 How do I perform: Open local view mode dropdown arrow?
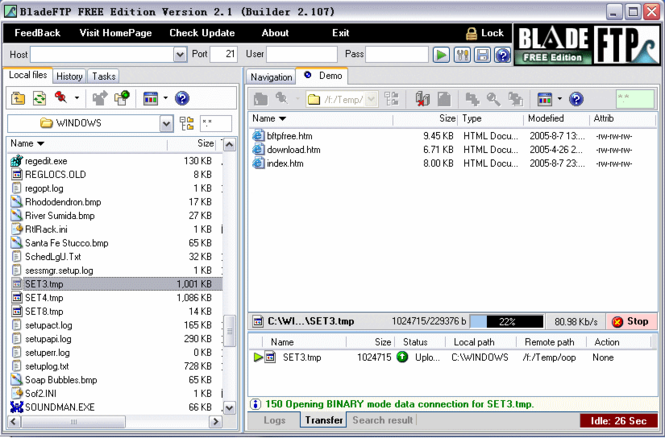pos(166,98)
